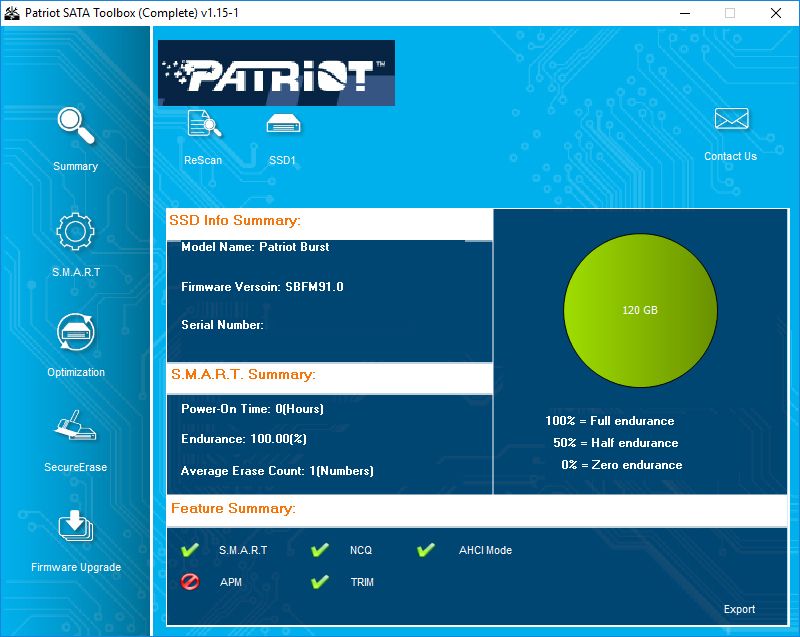Image resolution: width=800 pixels, height=637 pixels.
Task: Click Average Erase Count: 1(Numbers) text
Action: [x=278, y=471]
